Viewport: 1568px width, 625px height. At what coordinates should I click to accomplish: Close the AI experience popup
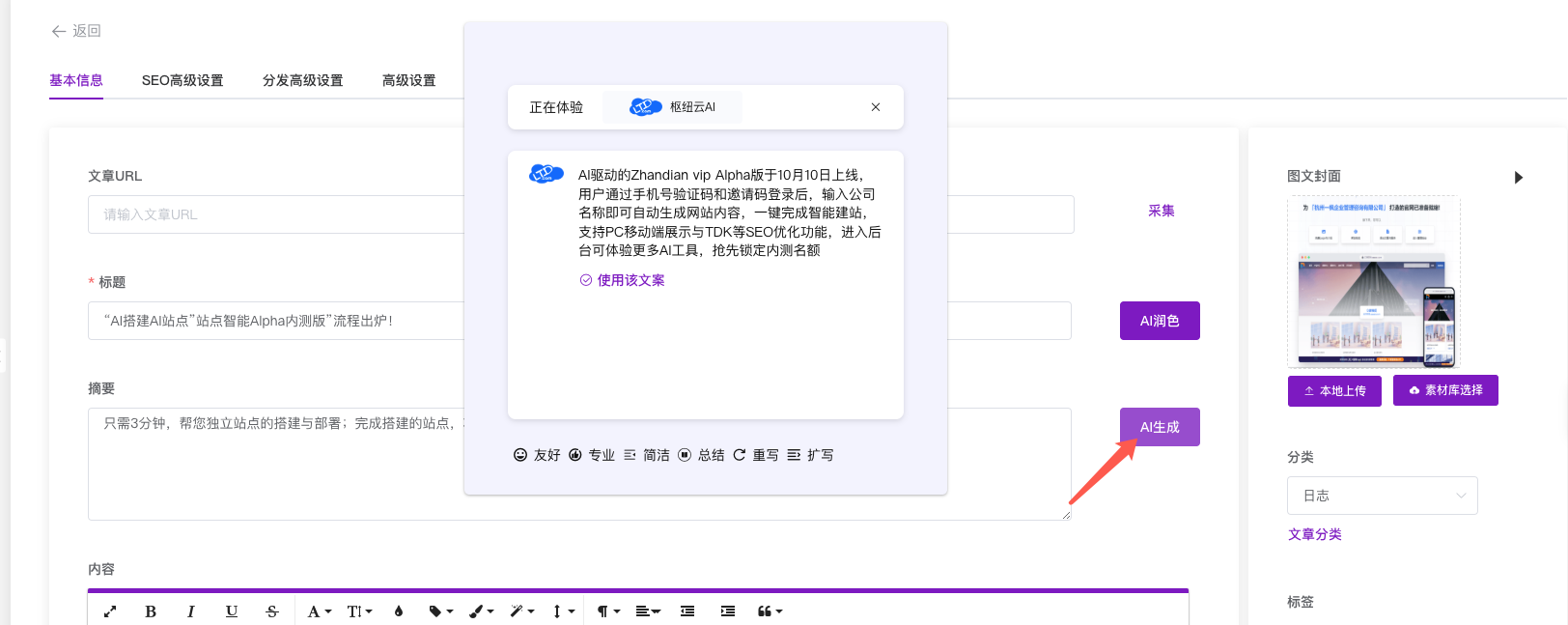click(876, 107)
